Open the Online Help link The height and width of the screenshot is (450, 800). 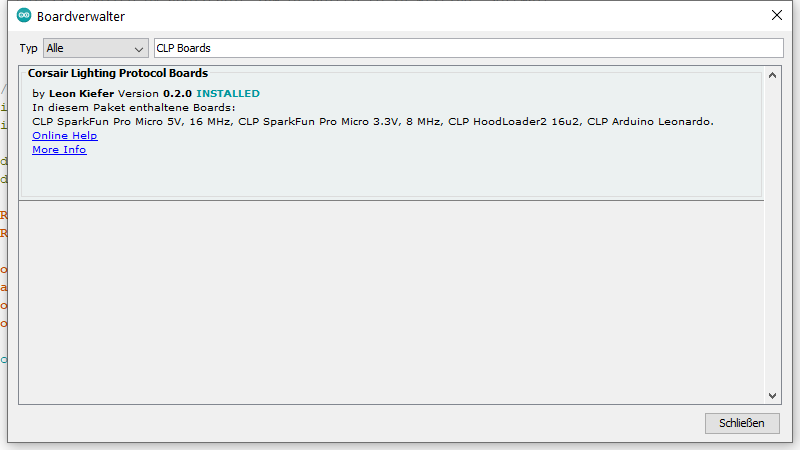[x=65, y=136]
